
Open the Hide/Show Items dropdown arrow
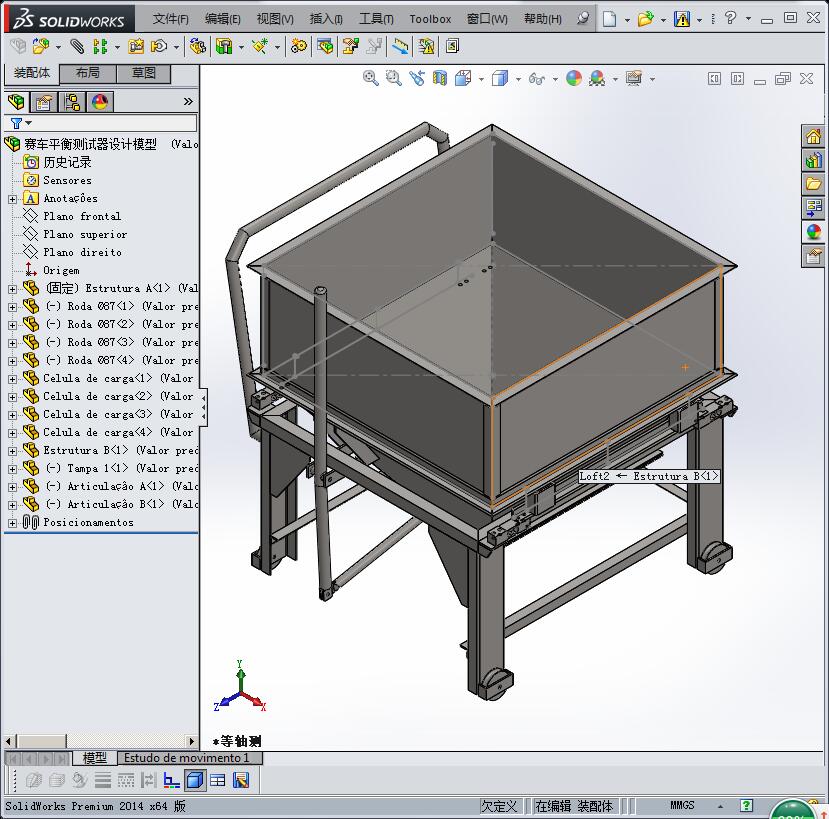pyautogui.click(x=555, y=80)
